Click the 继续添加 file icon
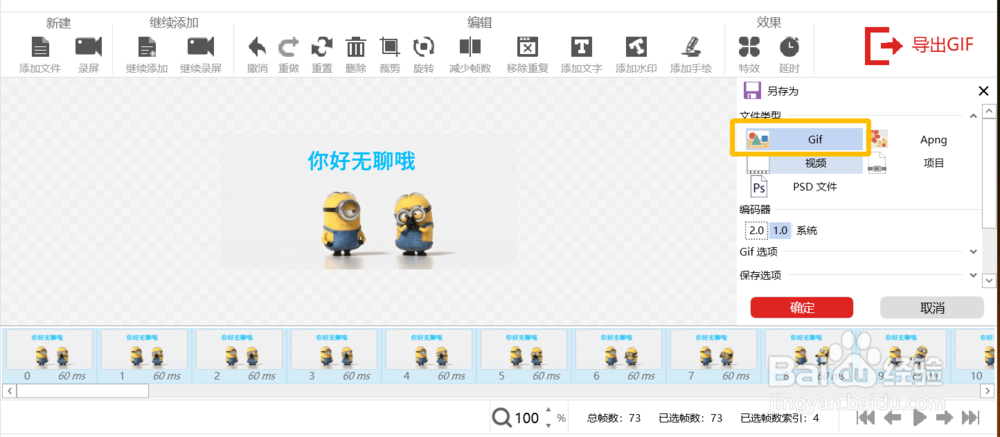The height and width of the screenshot is (437, 1000). (x=147, y=47)
